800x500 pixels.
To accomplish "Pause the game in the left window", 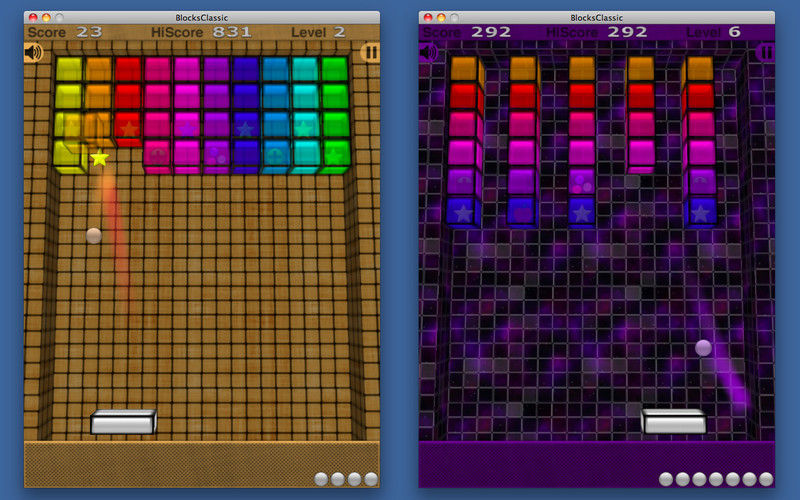I will point(370,53).
